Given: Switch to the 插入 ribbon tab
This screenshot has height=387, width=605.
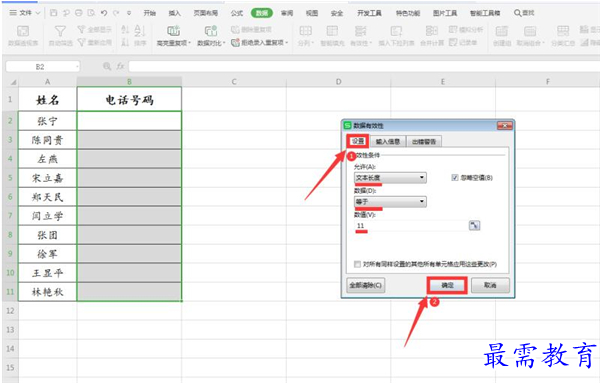Looking at the screenshot, I should 174,13.
